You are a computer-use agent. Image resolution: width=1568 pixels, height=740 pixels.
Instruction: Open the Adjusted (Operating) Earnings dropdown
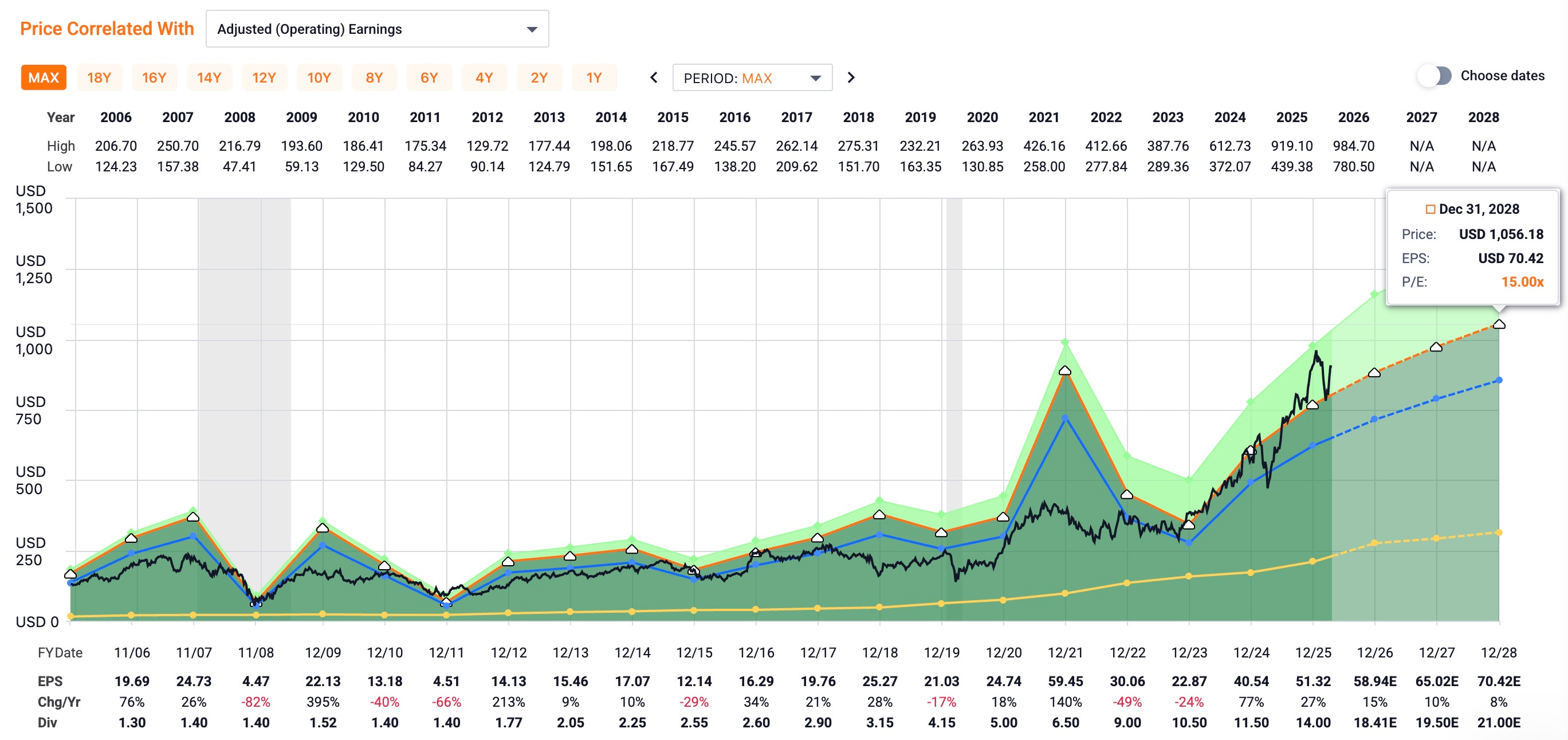coord(377,29)
